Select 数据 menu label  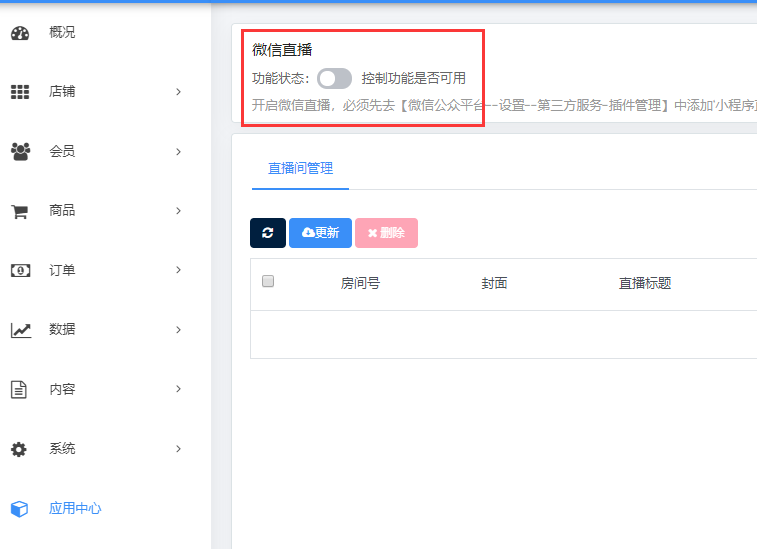62,329
